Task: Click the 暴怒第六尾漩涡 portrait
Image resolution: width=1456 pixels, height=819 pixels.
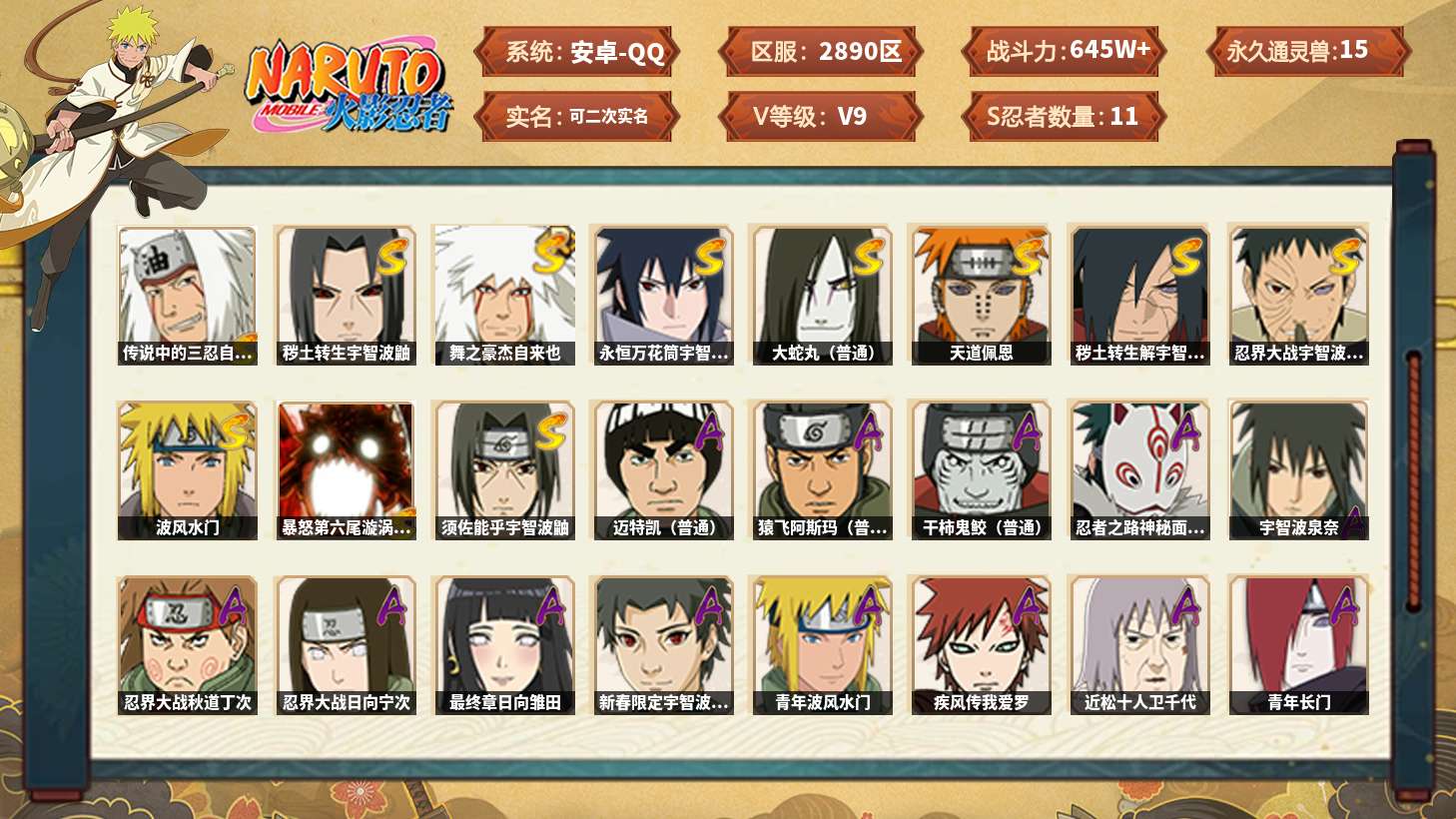Action: click(346, 470)
